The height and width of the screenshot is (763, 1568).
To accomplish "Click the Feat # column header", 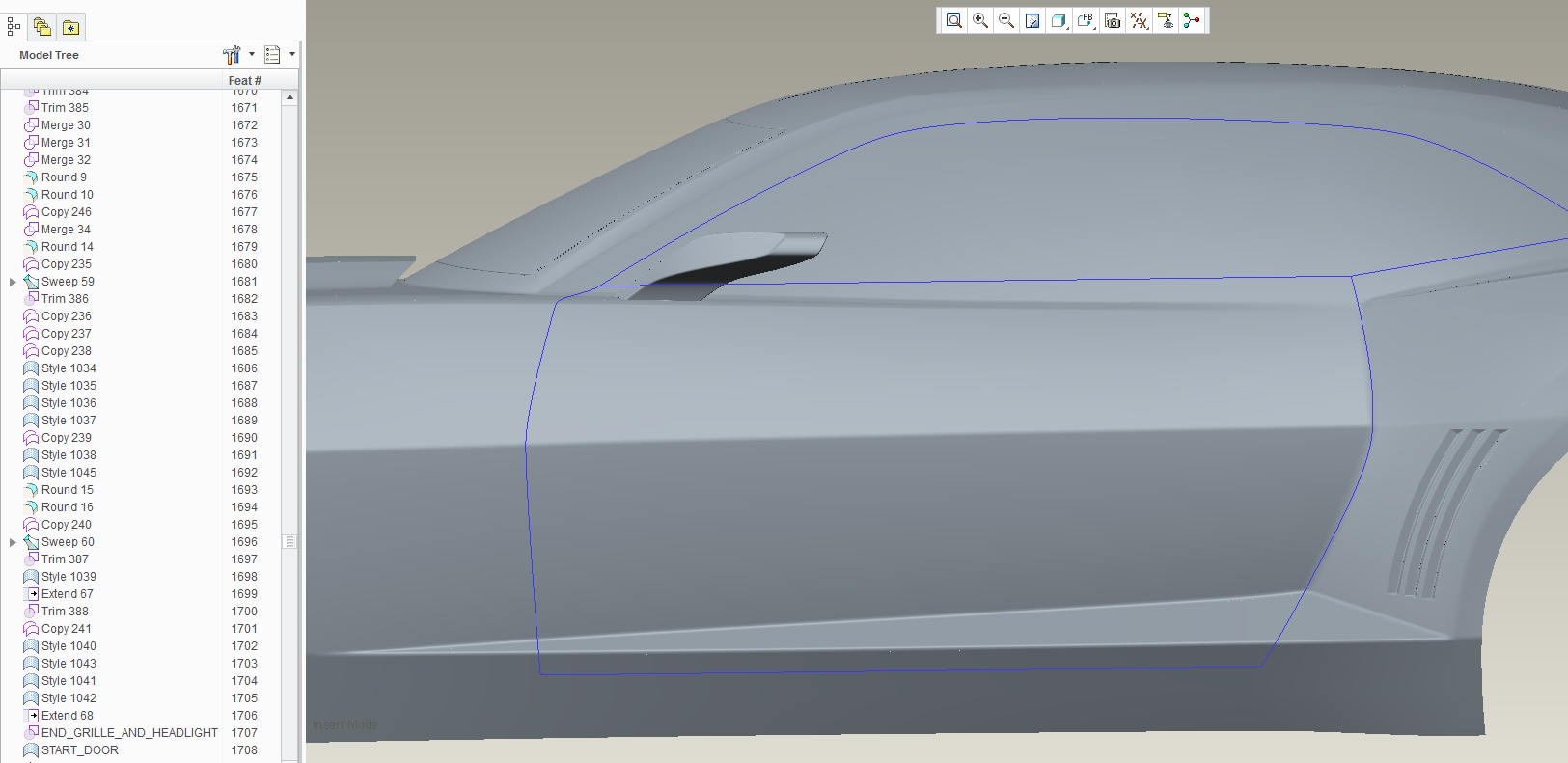I will 244,80.
